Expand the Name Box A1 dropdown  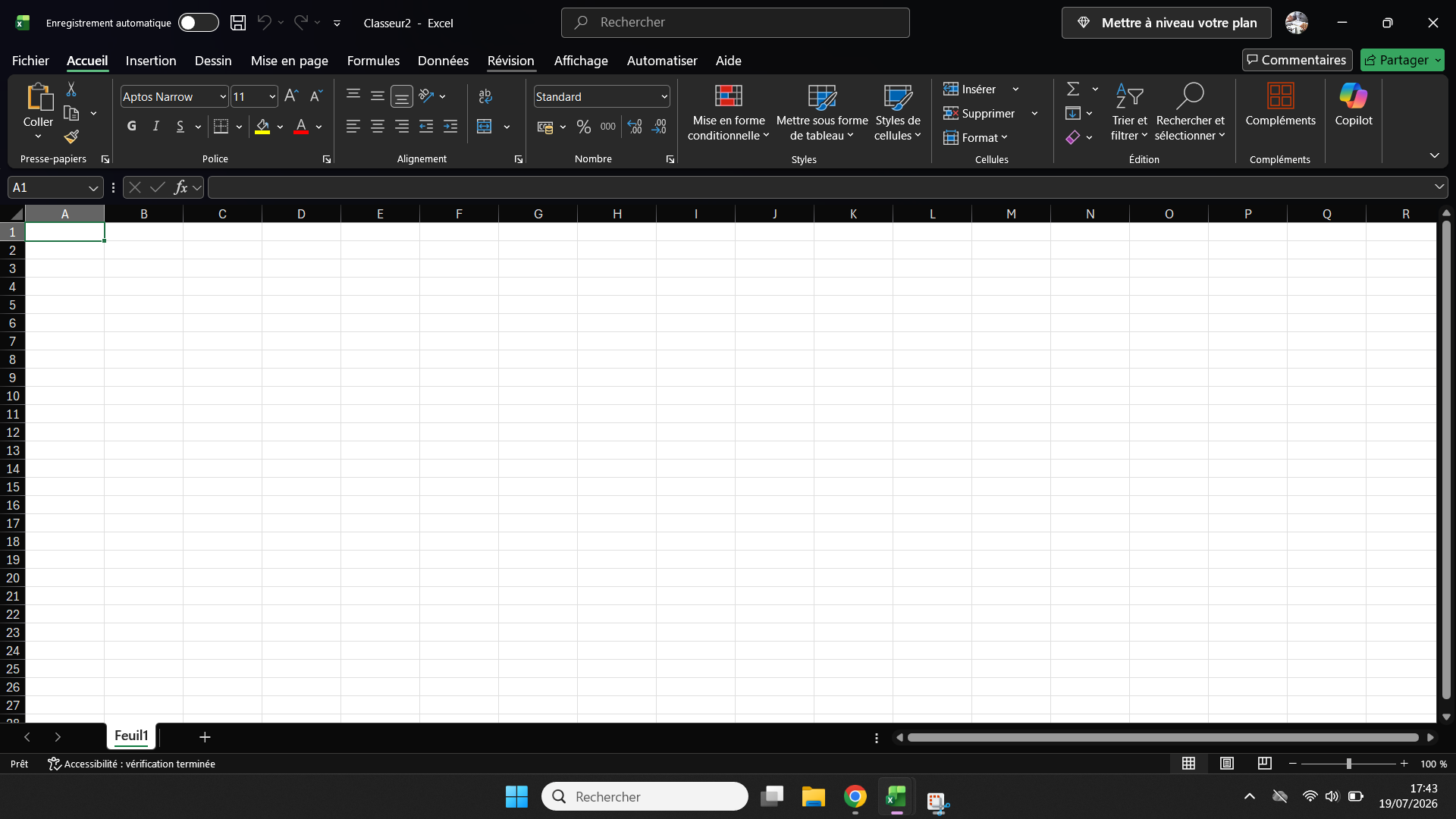93,188
